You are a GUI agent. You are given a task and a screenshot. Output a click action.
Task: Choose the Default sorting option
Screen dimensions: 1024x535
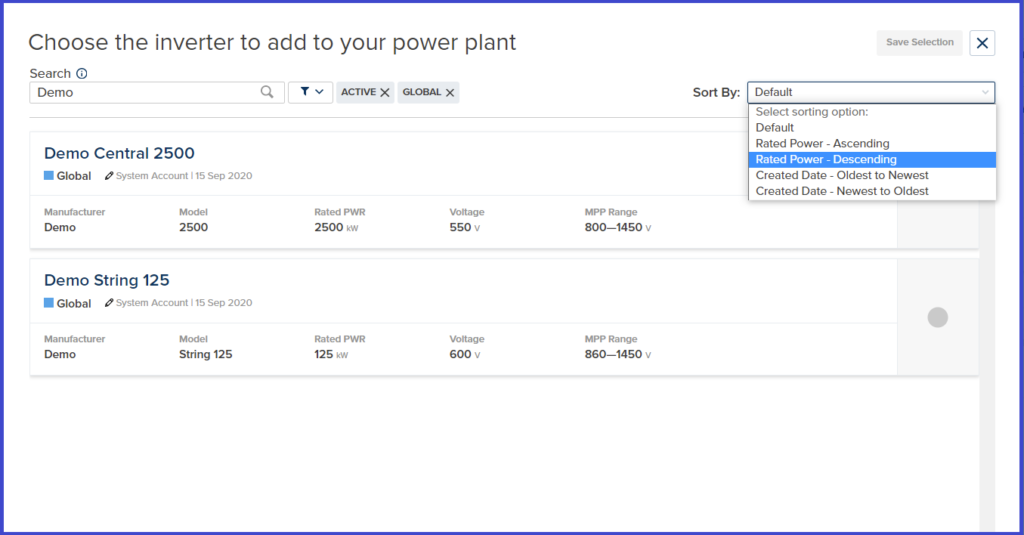pos(872,128)
